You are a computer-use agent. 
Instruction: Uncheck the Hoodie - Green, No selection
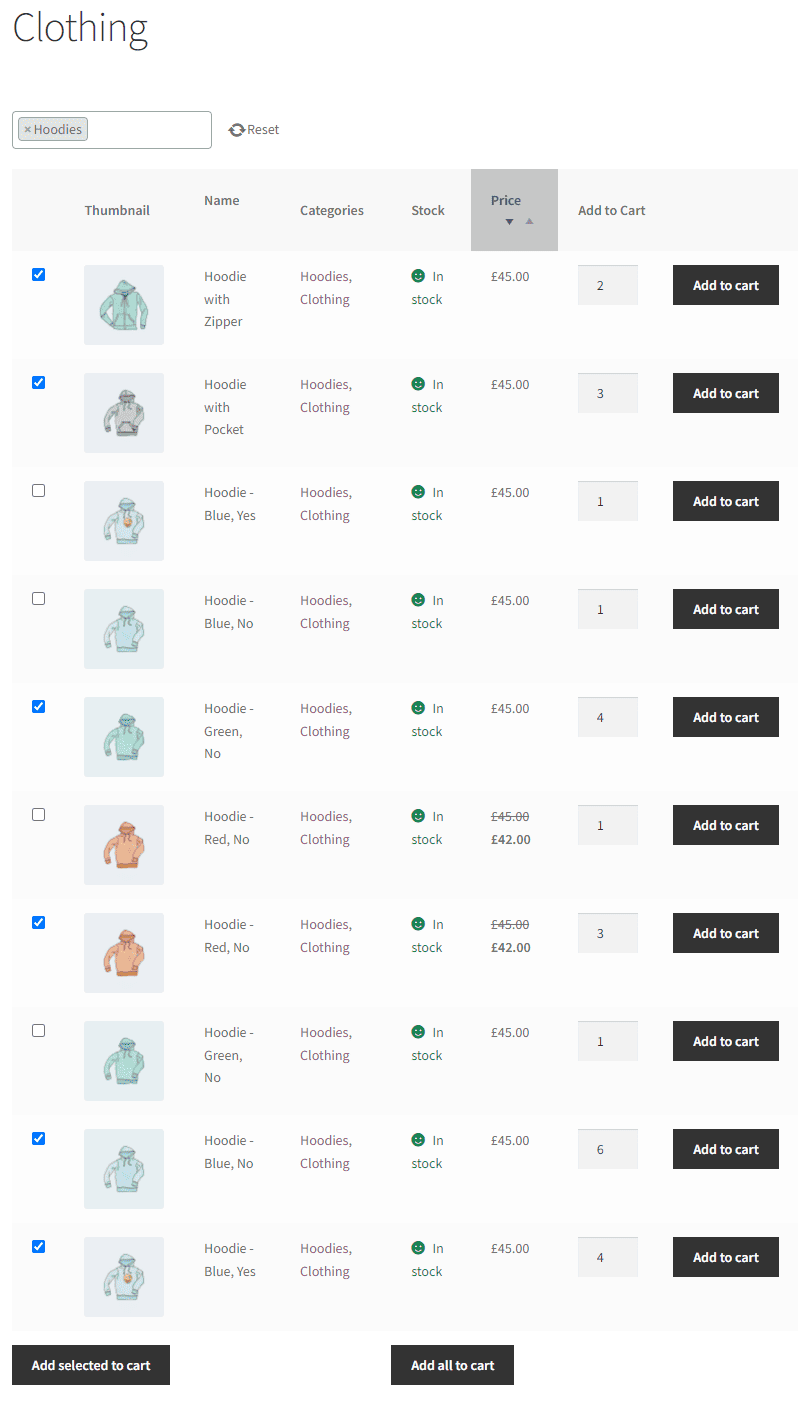[x=38, y=706]
